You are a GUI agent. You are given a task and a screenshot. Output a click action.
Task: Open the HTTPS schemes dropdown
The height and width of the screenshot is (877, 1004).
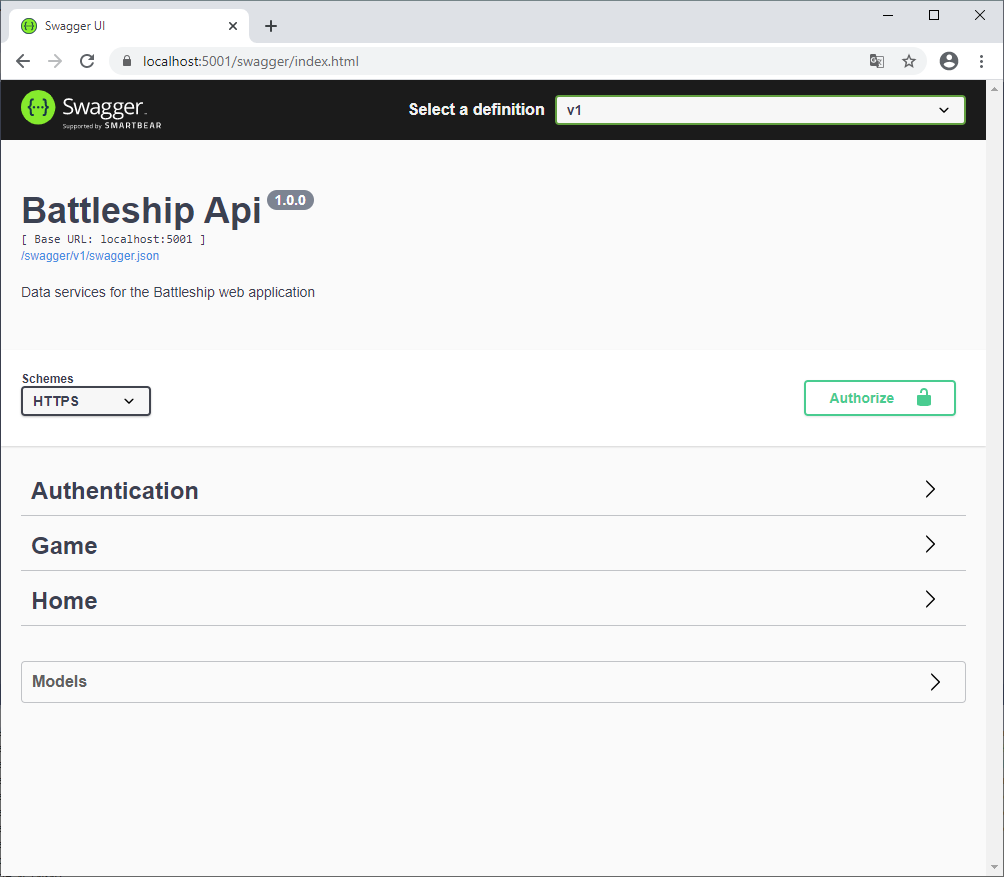tap(86, 401)
